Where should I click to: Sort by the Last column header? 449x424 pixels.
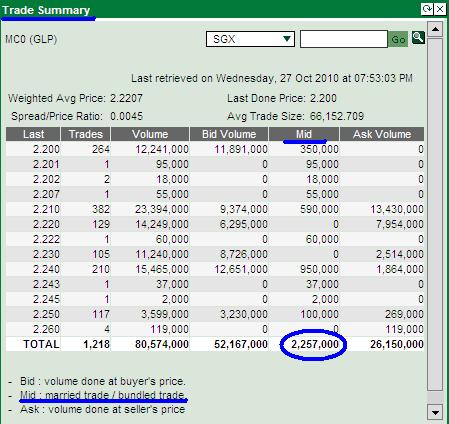[33, 134]
